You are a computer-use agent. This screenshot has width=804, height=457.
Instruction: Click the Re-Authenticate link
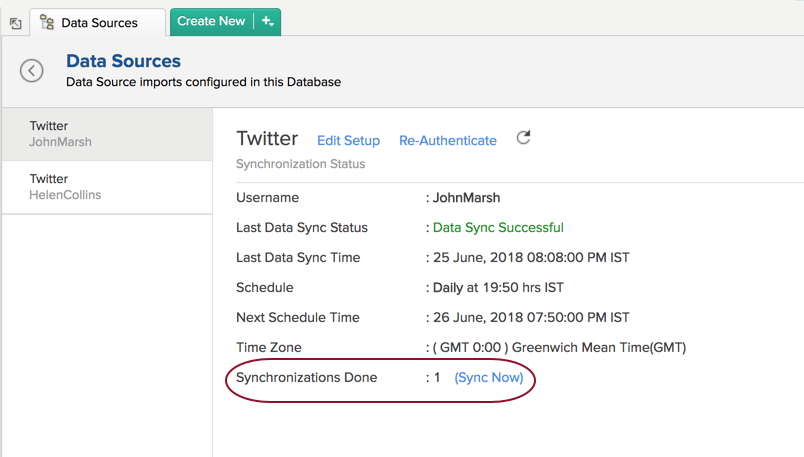448,141
